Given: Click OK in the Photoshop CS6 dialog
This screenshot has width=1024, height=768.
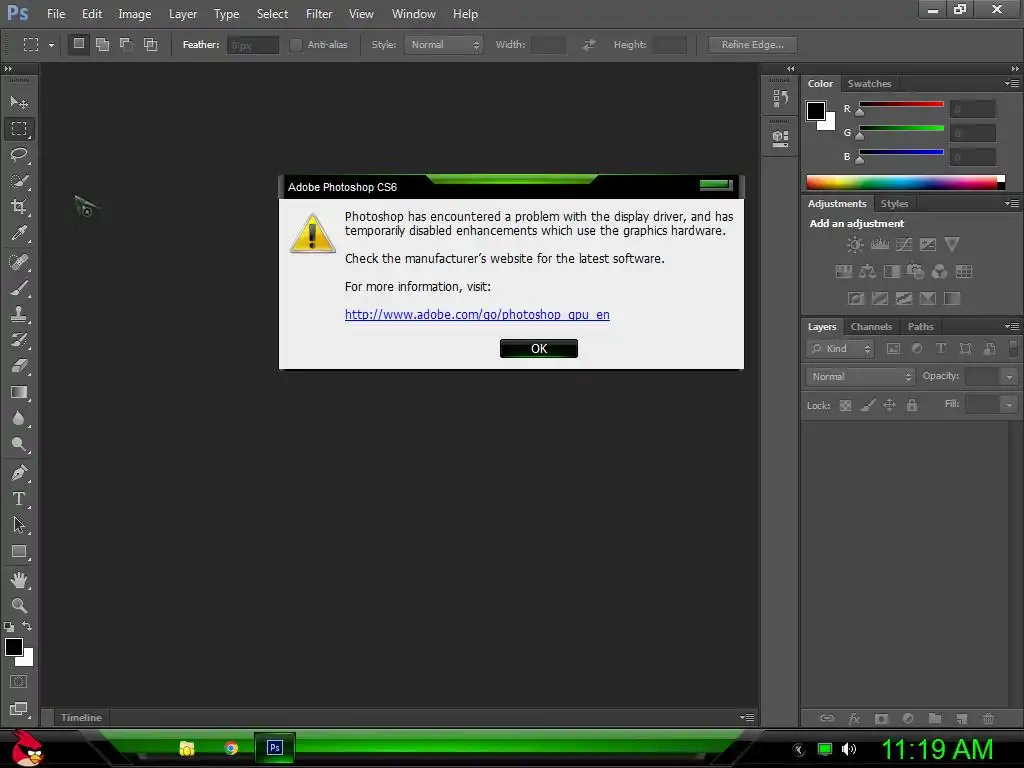Looking at the screenshot, I should (x=539, y=349).
